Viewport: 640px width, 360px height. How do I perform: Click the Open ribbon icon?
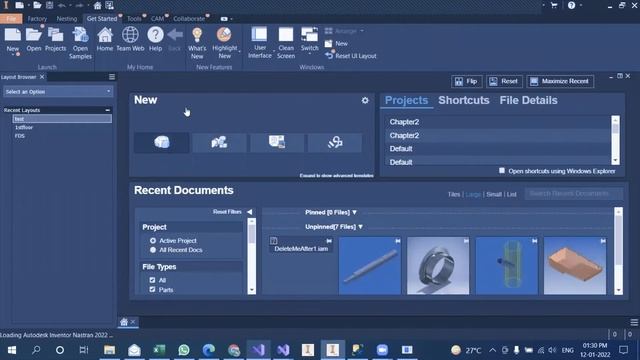(x=33, y=36)
